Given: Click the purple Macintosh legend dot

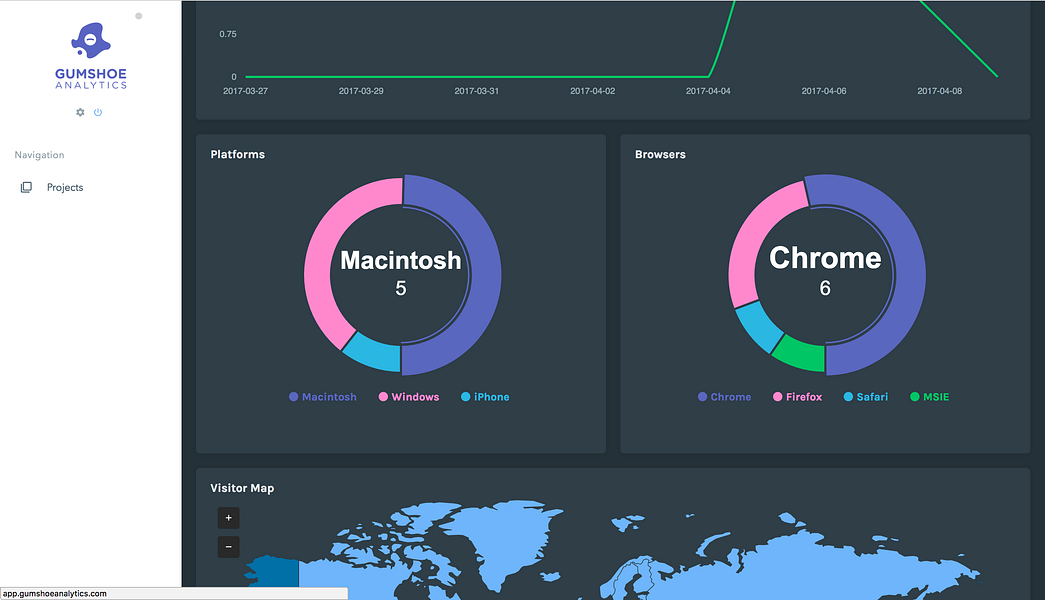Looking at the screenshot, I should [x=293, y=396].
